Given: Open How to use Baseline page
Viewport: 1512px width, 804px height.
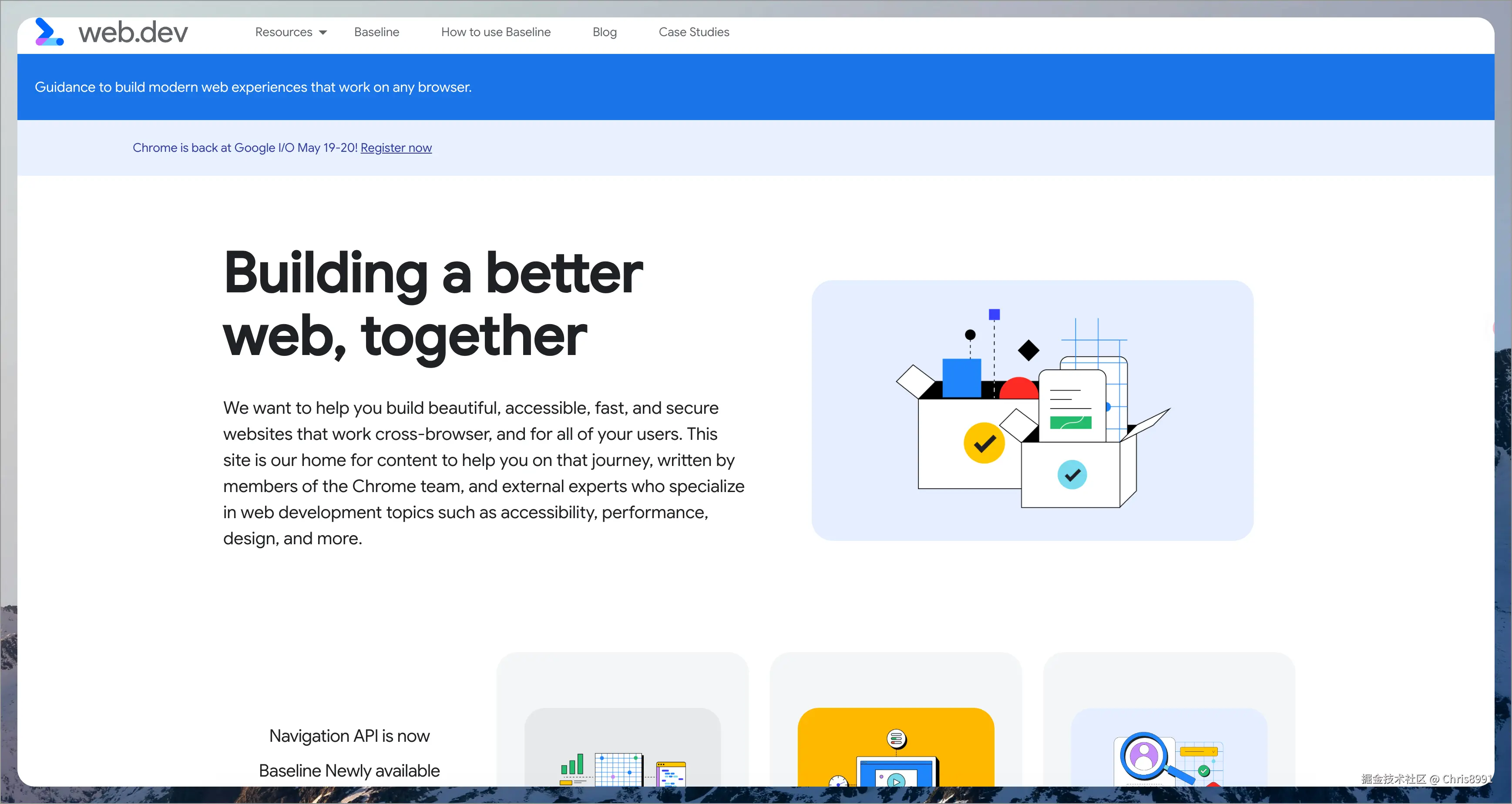Looking at the screenshot, I should (x=495, y=32).
